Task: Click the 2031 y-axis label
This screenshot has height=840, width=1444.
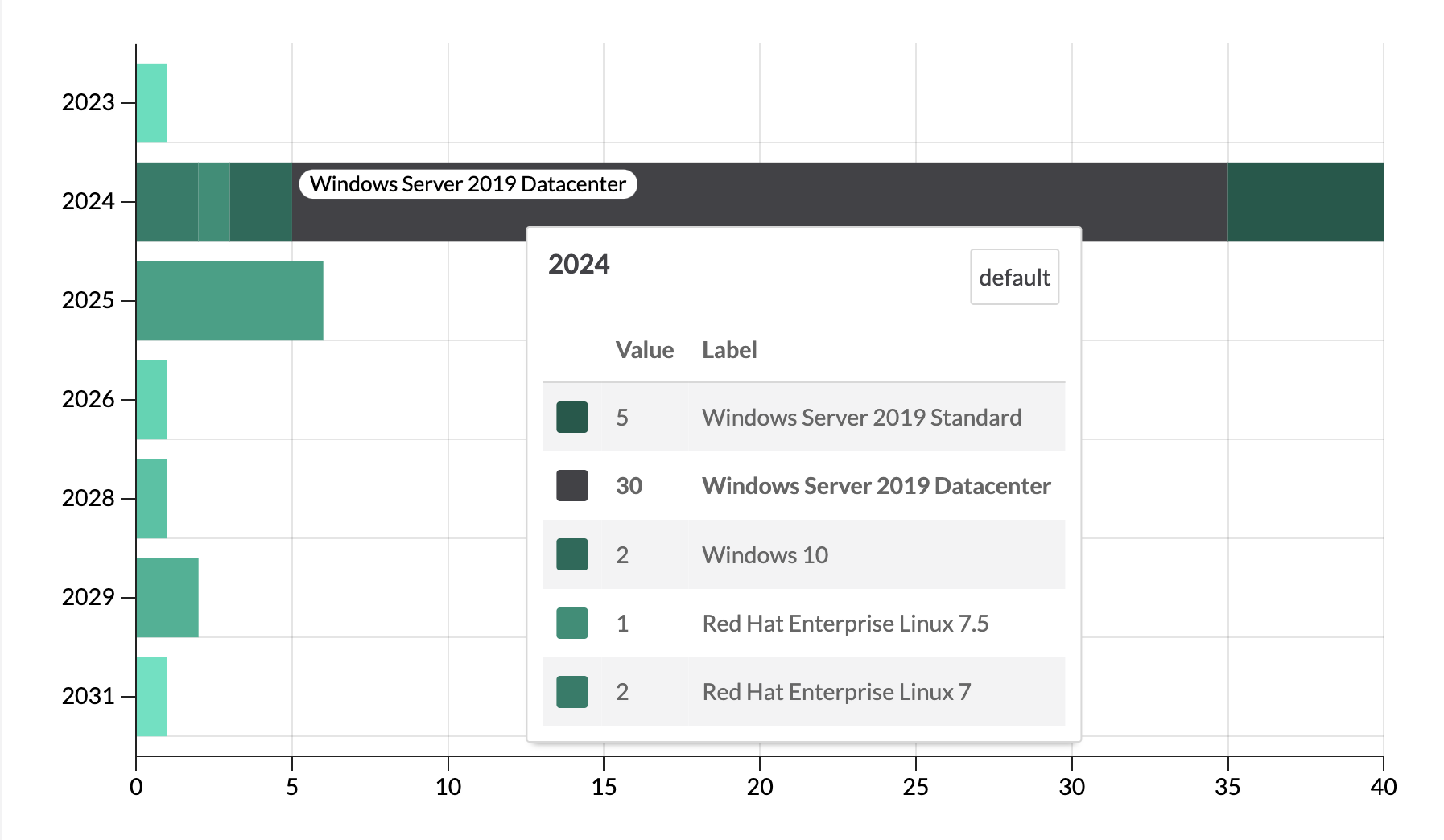Action: [89, 696]
